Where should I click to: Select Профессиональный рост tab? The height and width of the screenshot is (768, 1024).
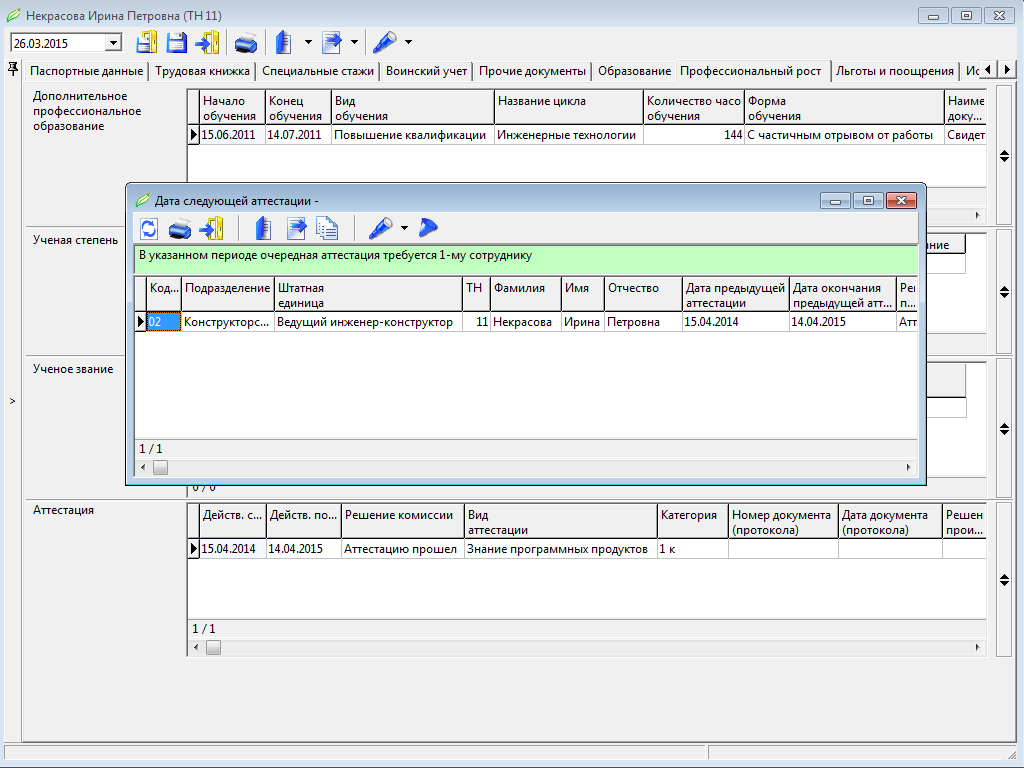click(751, 71)
